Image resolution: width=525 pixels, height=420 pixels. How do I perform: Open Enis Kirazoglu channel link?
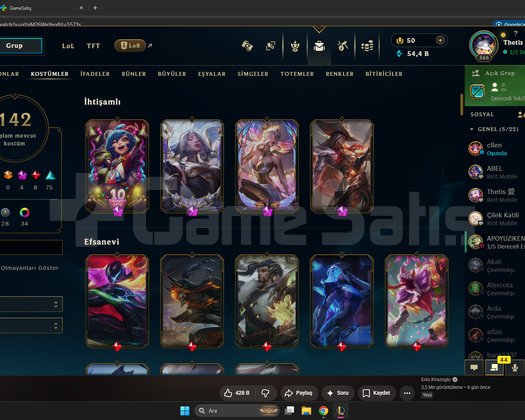coord(436,379)
